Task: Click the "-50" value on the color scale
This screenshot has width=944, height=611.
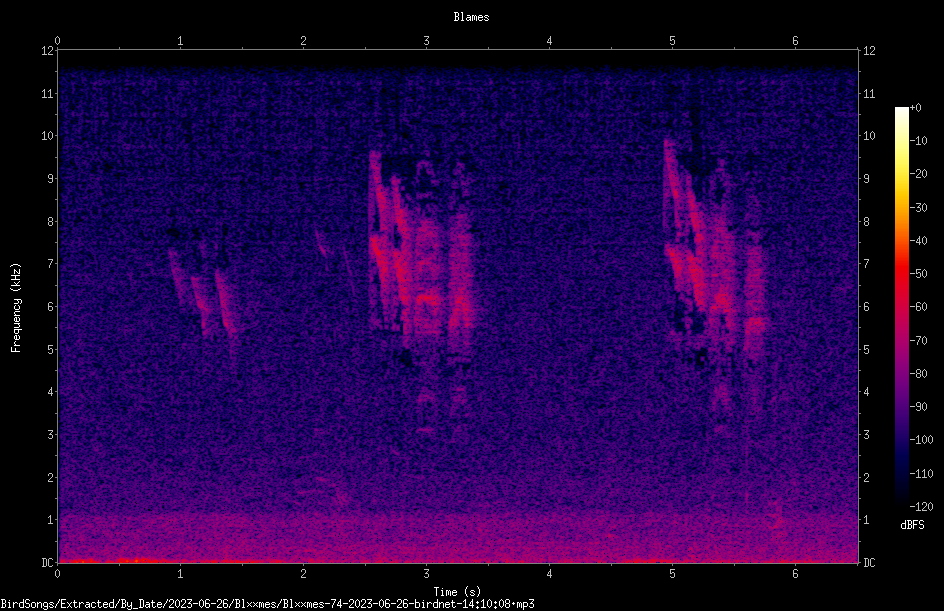Action: (x=919, y=274)
